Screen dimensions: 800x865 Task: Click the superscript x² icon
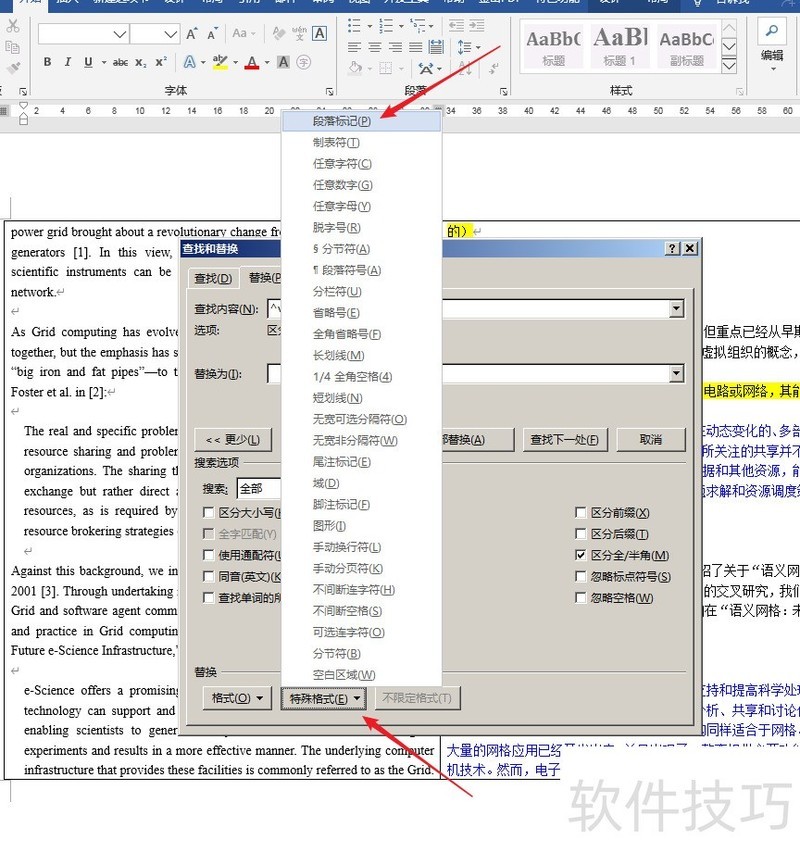162,62
